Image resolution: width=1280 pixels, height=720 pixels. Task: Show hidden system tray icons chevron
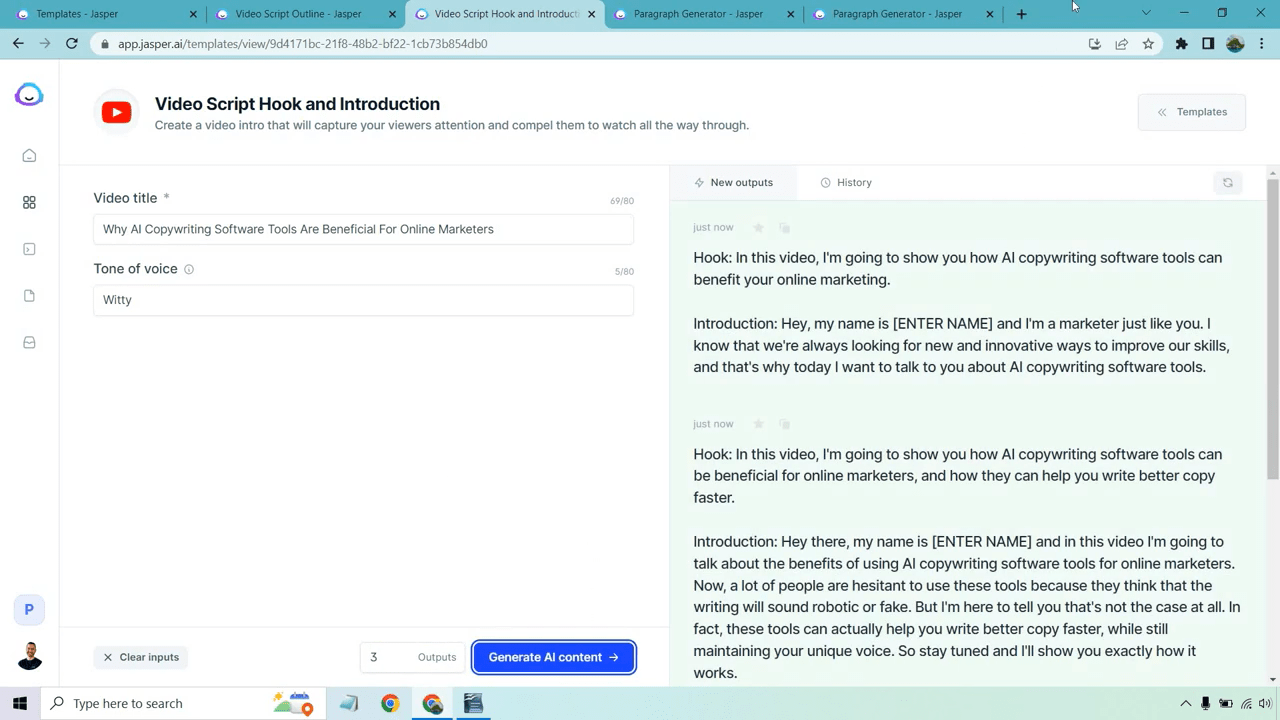point(1185,703)
